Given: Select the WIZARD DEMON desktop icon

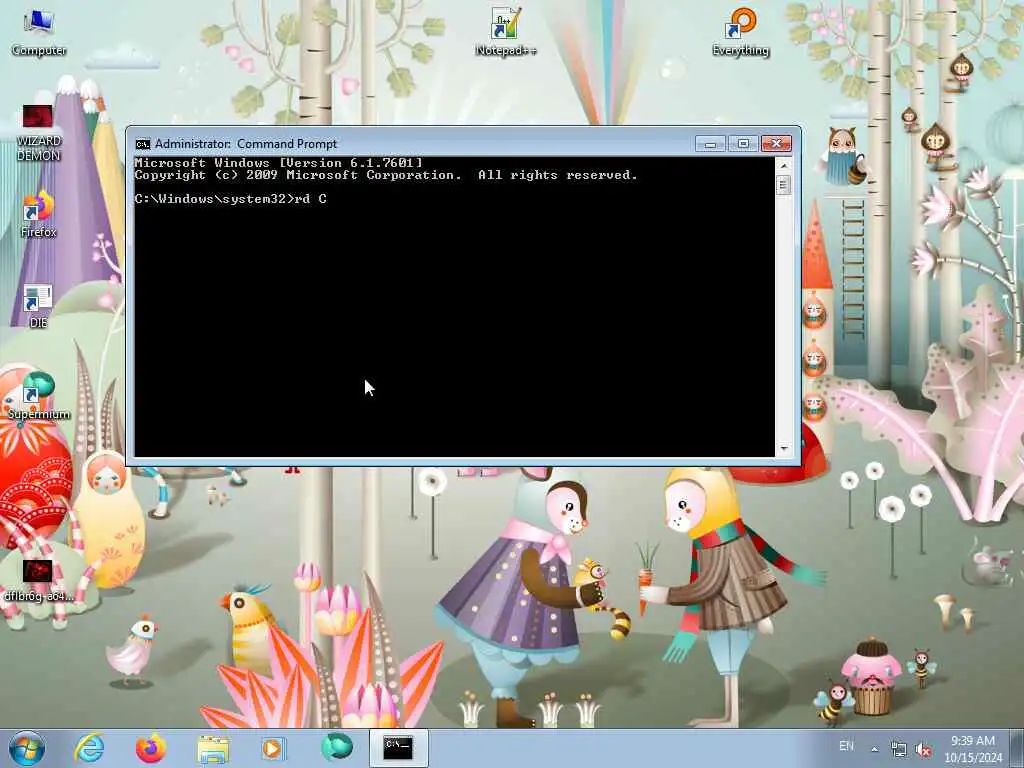Looking at the screenshot, I should [x=39, y=133].
